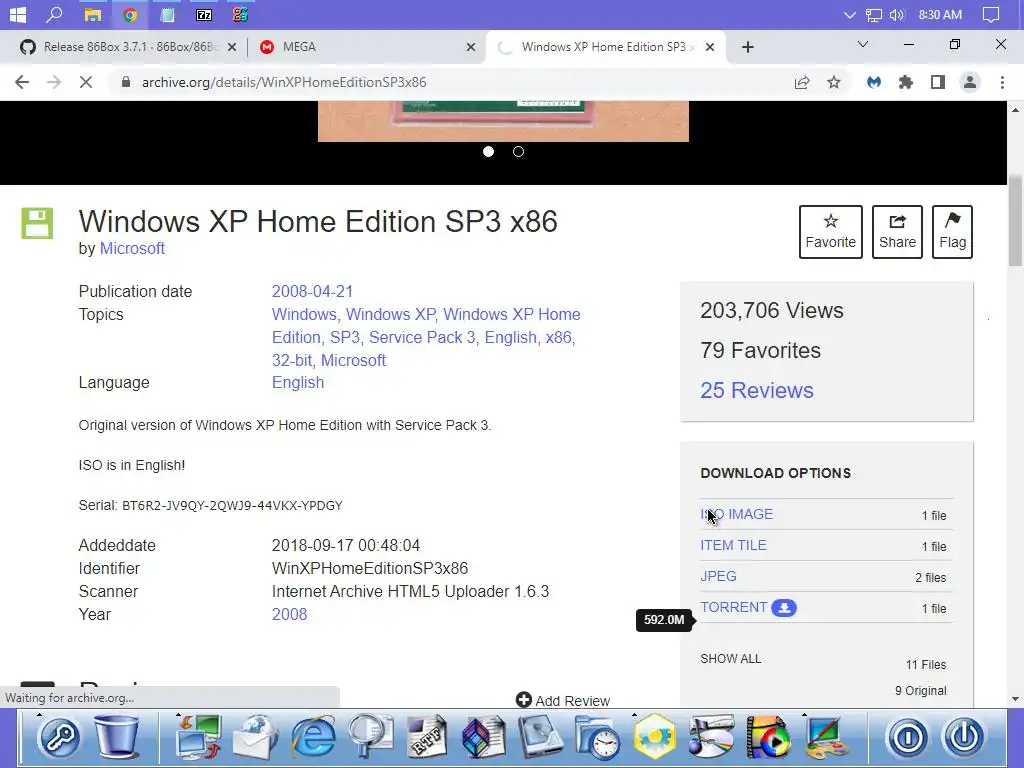Open the hard drive dock icon
Image resolution: width=1024 pixels, height=768 pixels.
click(x=541, y=737)
